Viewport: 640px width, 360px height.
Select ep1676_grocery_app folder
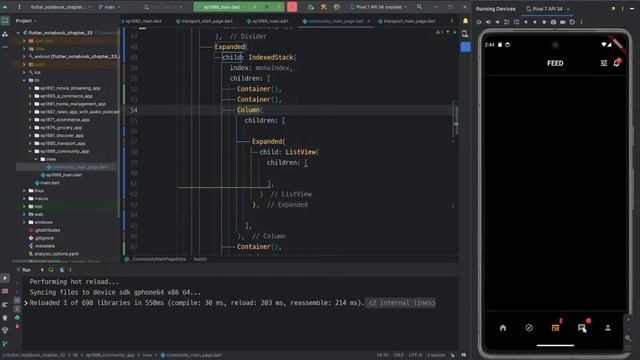(x=58, y=127)
